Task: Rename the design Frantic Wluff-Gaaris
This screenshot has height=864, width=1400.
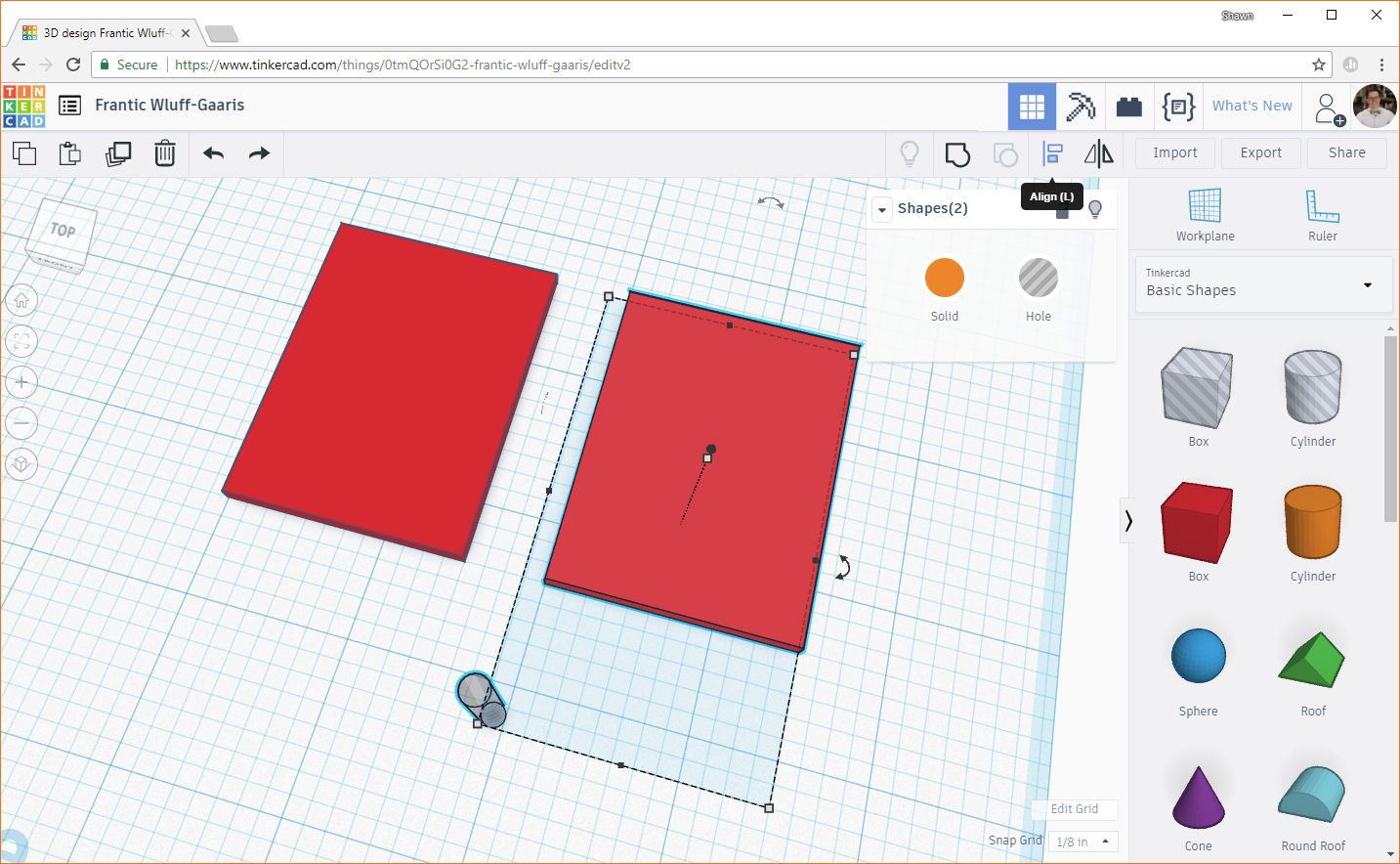Action: 170,106
